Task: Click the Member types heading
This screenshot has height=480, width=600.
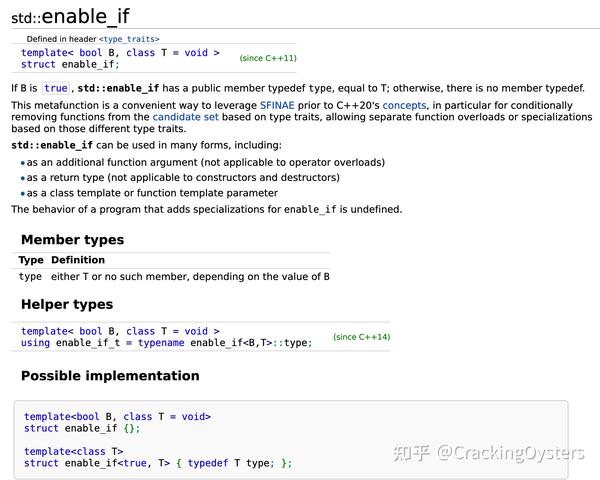Action: click(72, 240)
